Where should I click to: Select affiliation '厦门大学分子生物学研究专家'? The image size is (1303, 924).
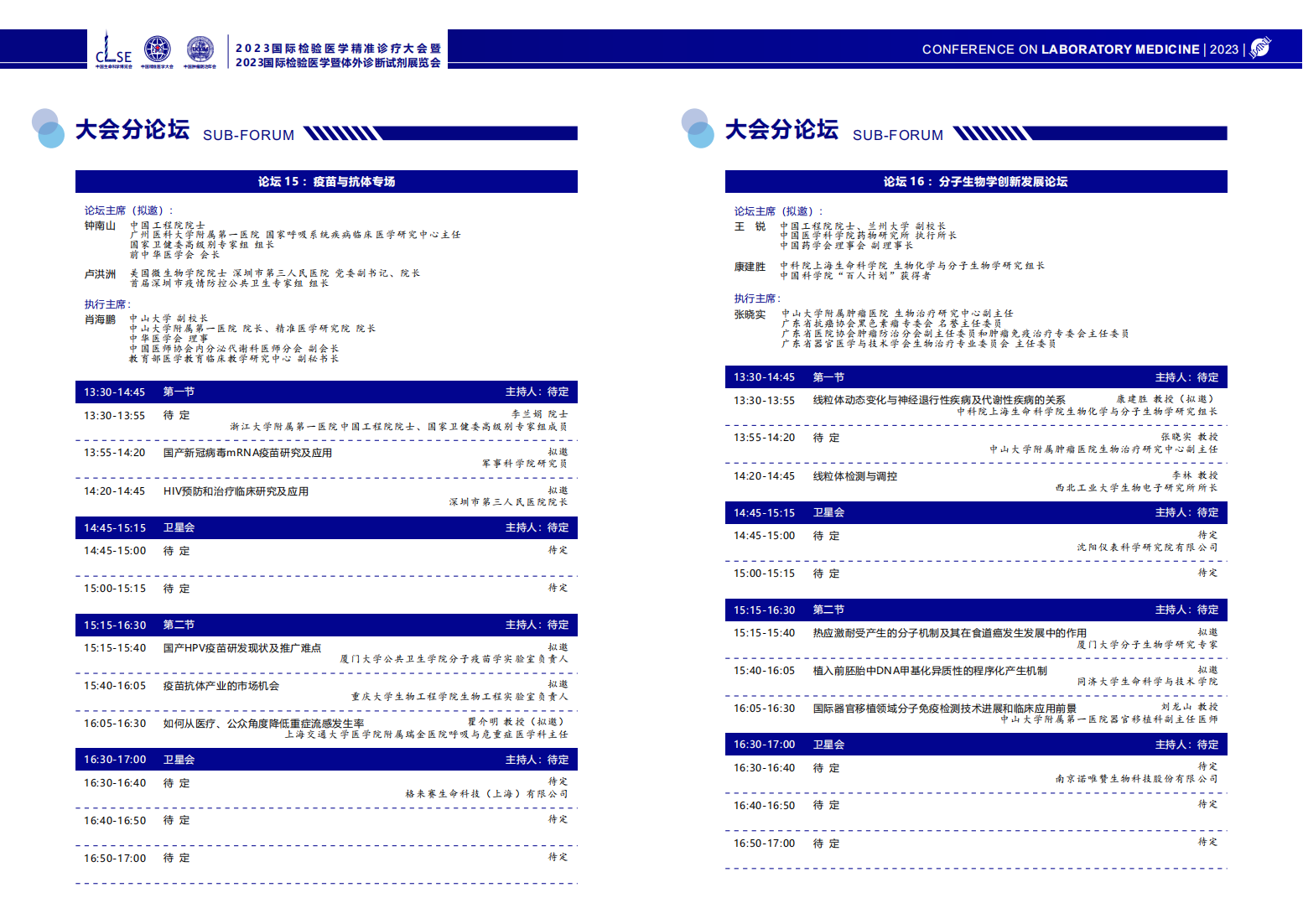1148,645
